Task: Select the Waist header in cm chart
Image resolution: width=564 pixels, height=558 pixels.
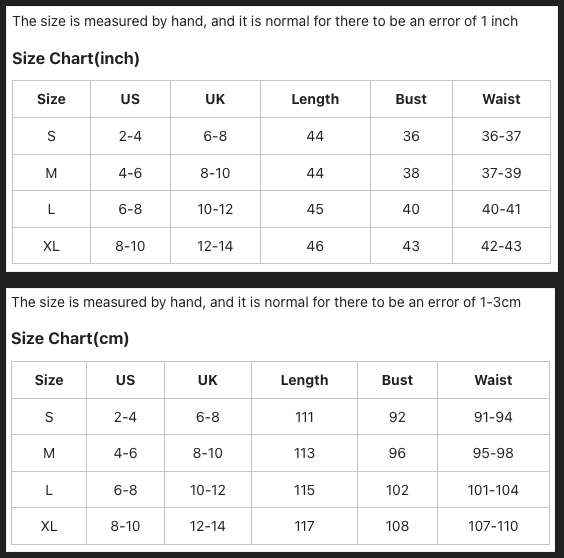Action: 493,380
